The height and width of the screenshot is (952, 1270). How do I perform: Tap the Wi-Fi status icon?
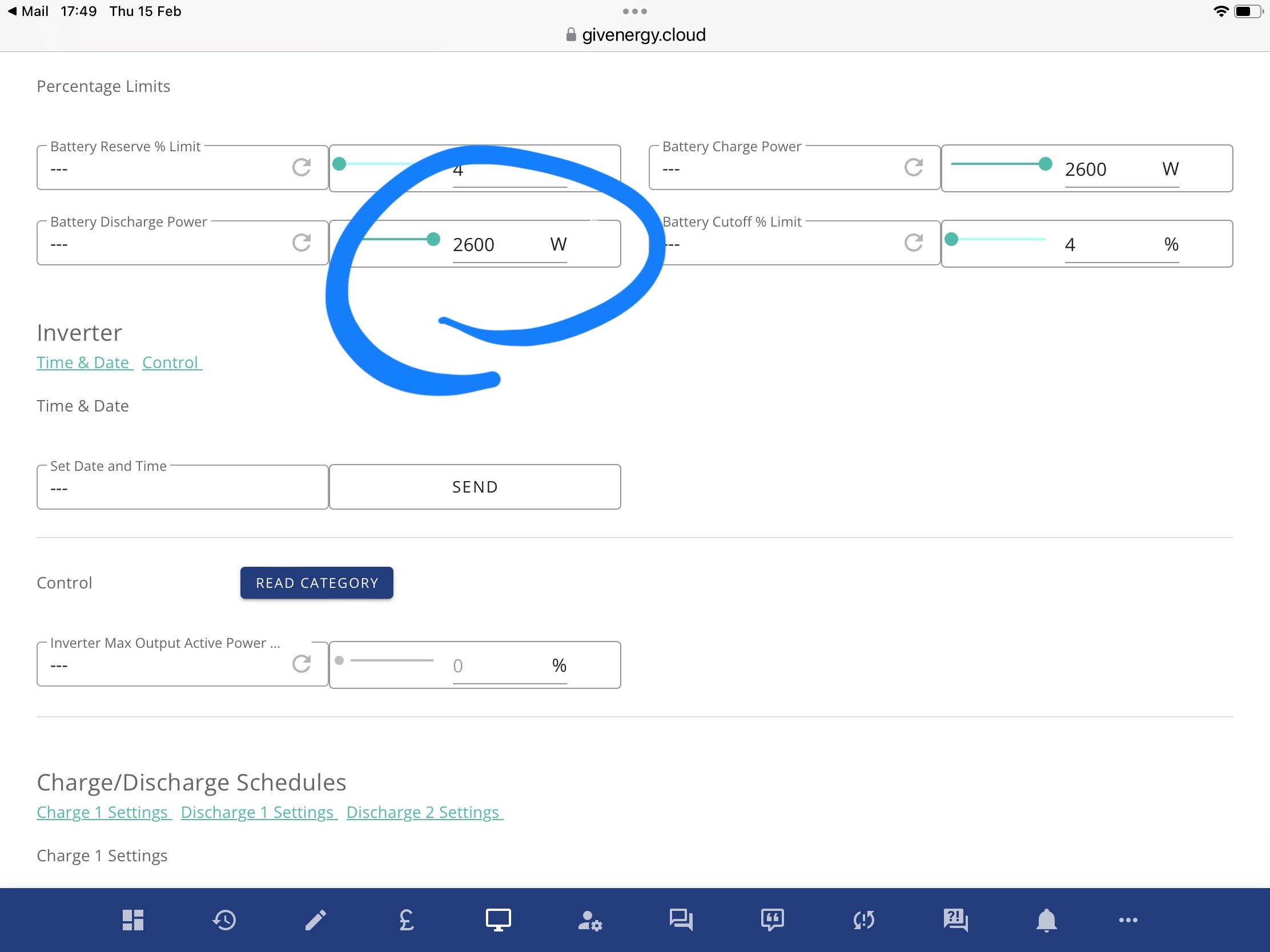pyautogui.click(x=1221, y=11)
